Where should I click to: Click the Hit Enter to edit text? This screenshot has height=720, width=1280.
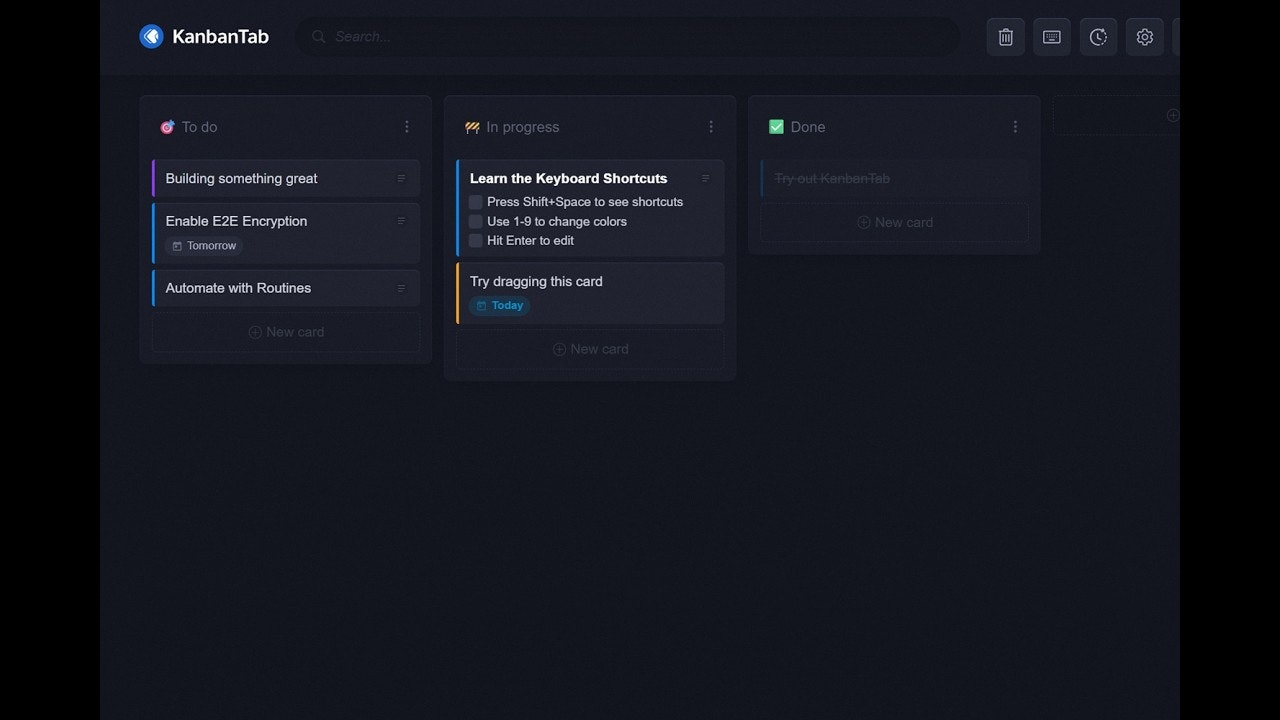tap(530, 240)
